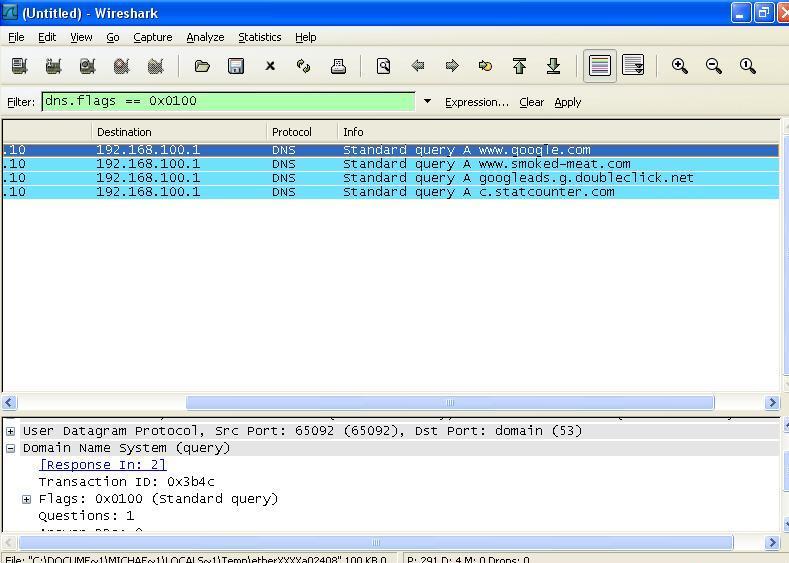The height and width of the screenshot is (563, 789).
Task: Click in the display filter text field
Action: coord(227,101)
